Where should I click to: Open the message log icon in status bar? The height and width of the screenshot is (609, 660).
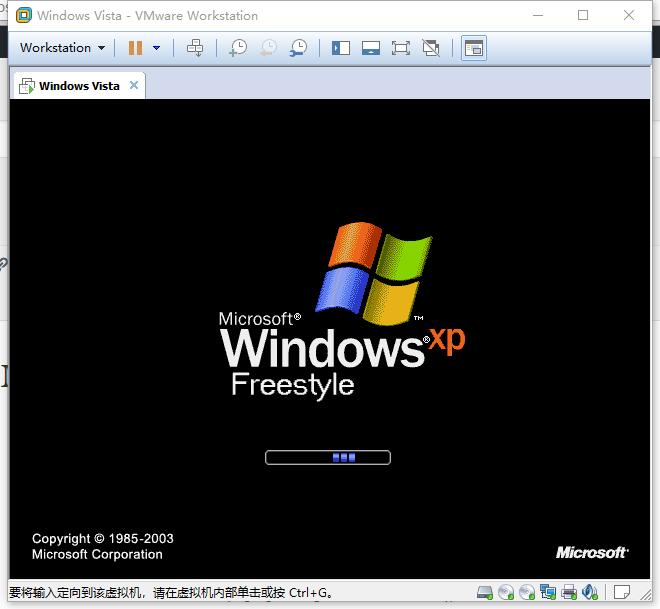pos(622,593)
